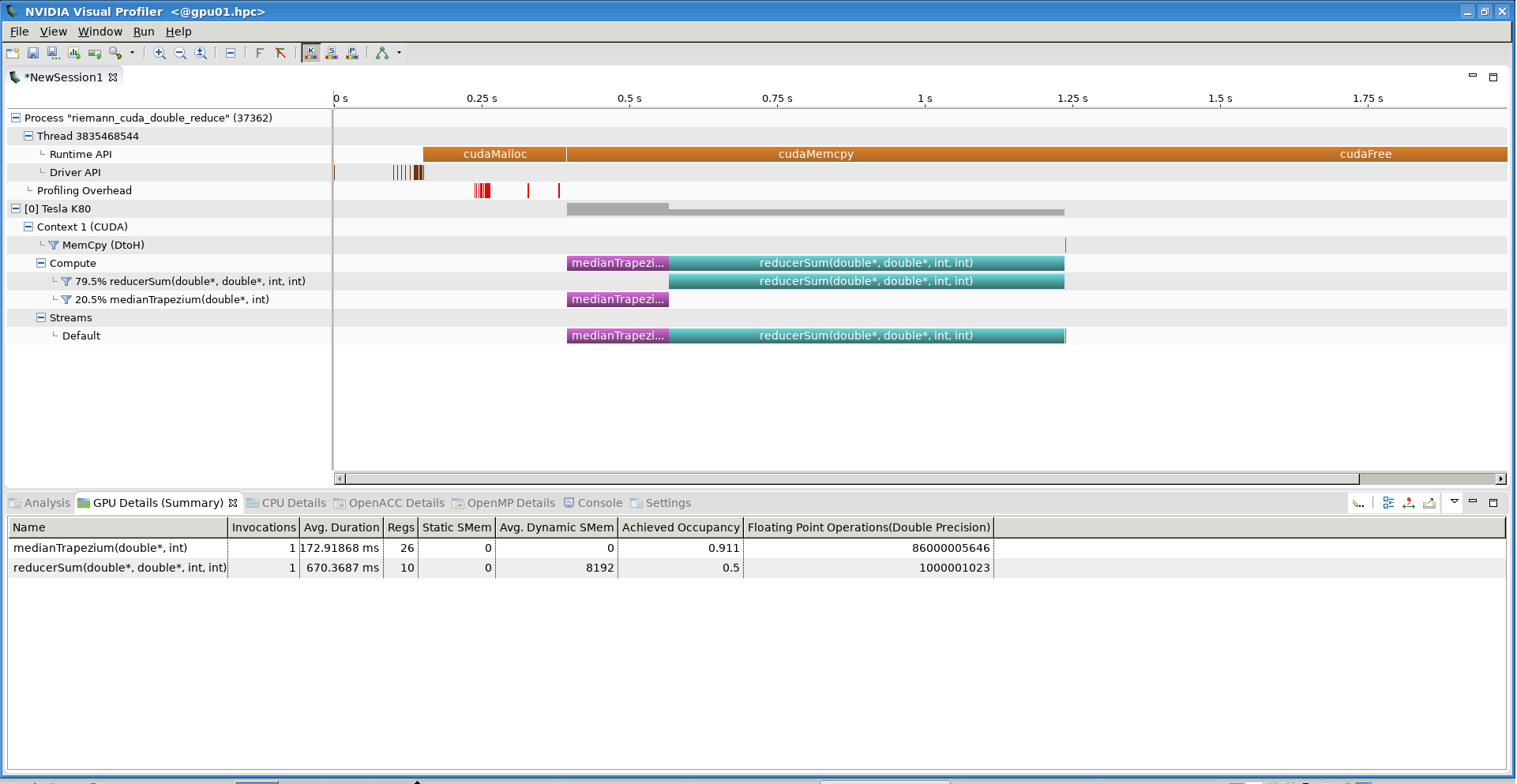Collapse the [0] Tesla K80 node
Image resolution: width=1517 pixels, height=784 pixels.
click(x=16, y=208)
